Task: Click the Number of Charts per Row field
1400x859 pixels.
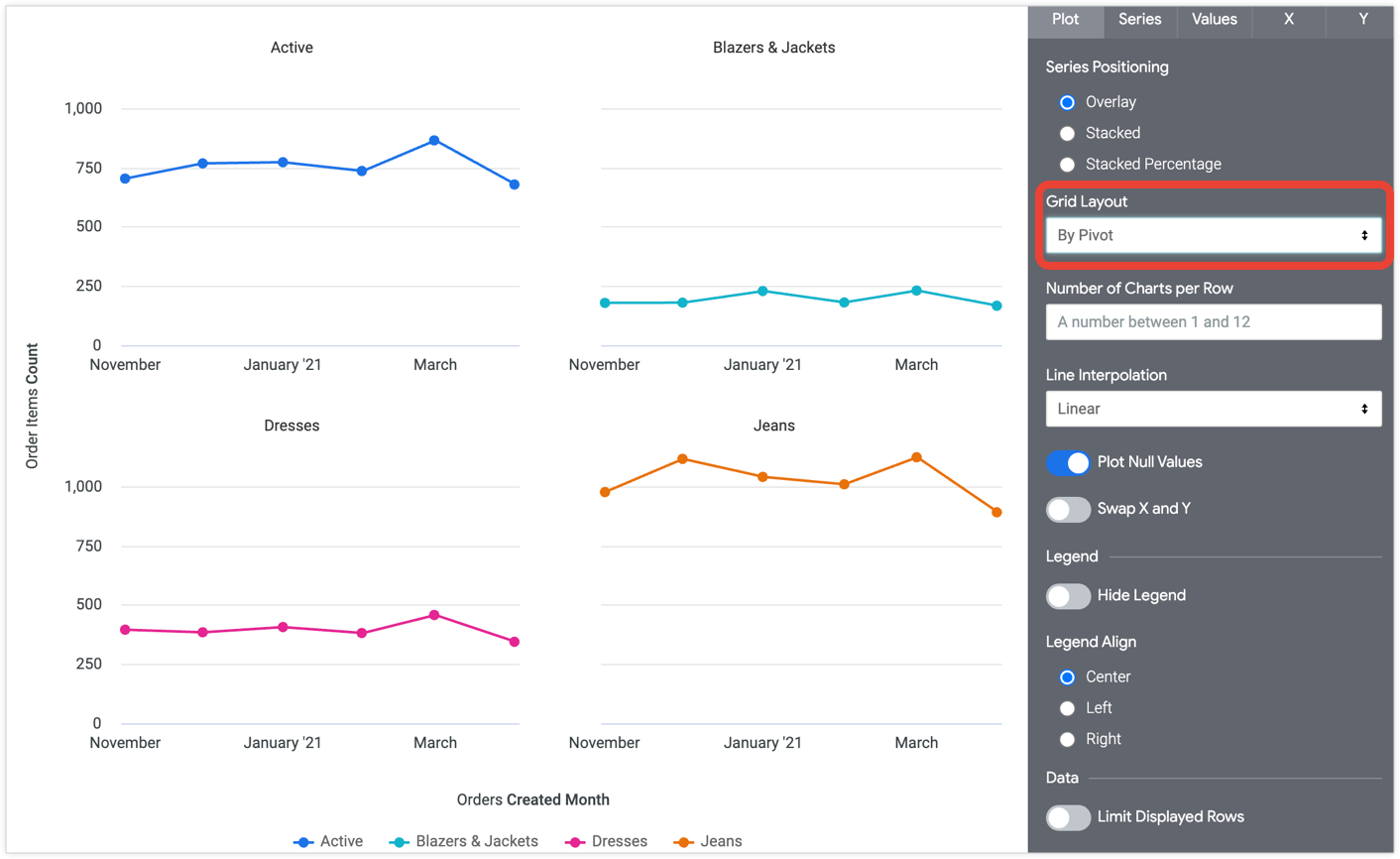Action: click(x=1213, y=322)
